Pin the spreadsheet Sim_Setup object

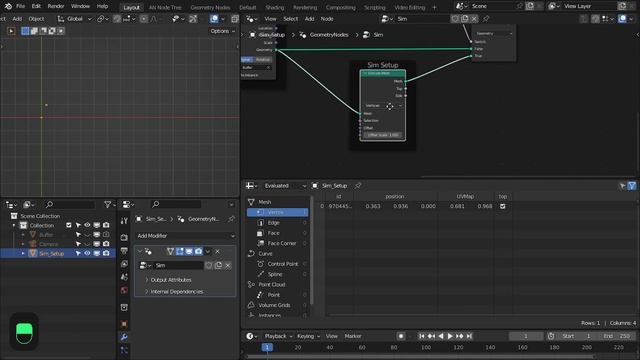point(358,186)
